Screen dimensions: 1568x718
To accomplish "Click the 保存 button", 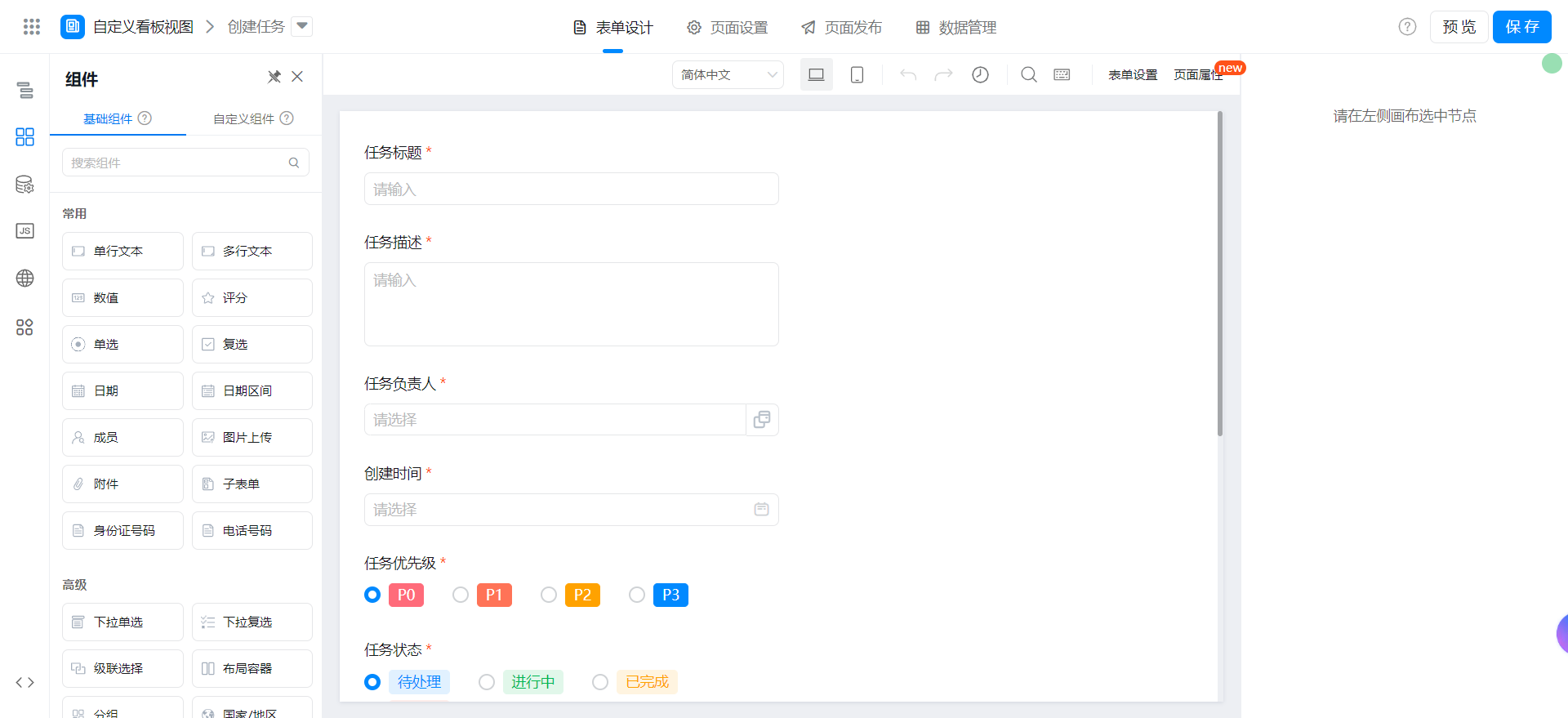I will [1522, 27].
